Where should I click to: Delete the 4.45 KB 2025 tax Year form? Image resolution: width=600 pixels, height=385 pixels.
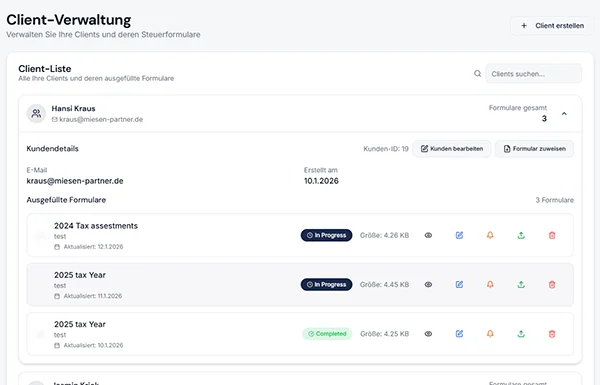[552, 284]
